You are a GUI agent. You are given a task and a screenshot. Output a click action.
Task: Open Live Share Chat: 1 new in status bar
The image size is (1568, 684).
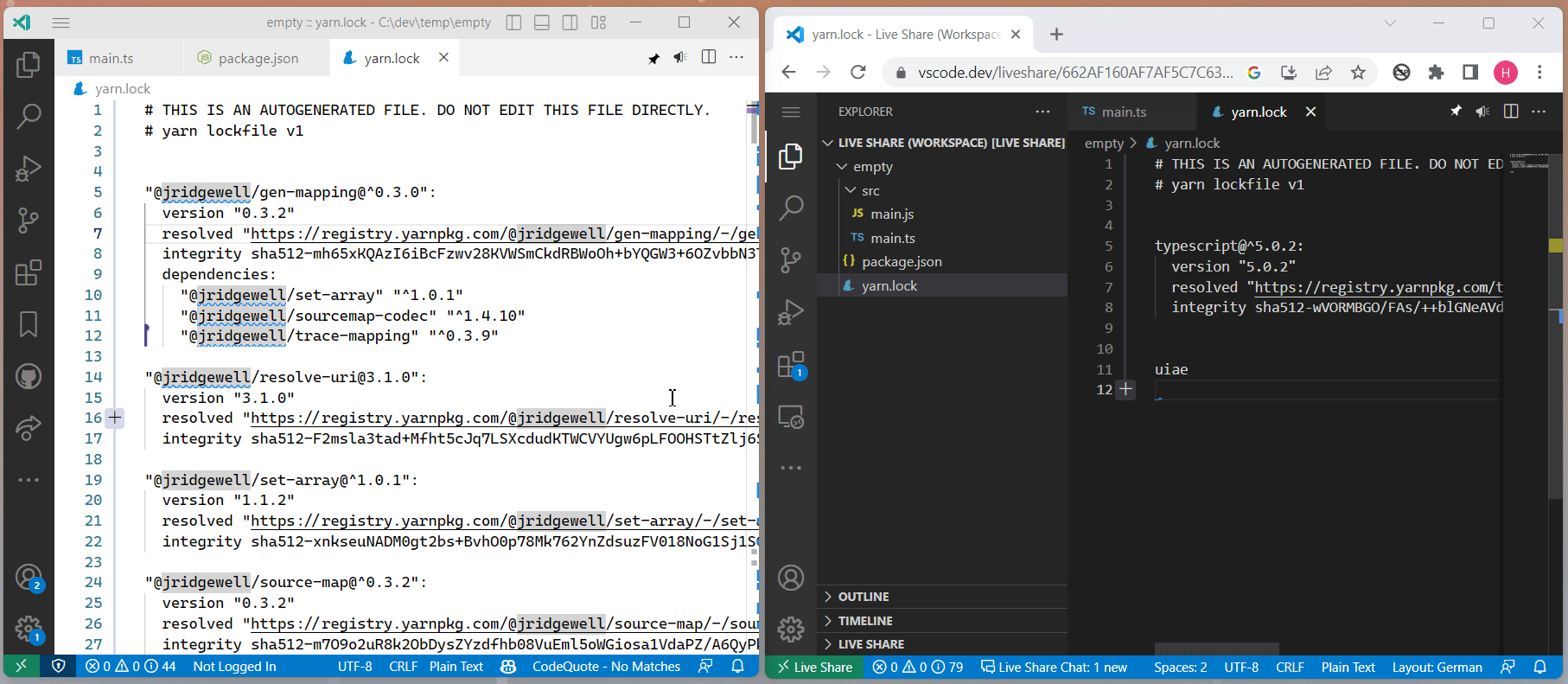(x=1054, y=667)
